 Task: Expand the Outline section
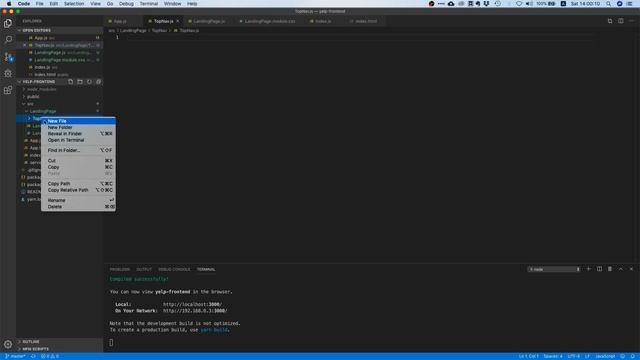point(60,342)
